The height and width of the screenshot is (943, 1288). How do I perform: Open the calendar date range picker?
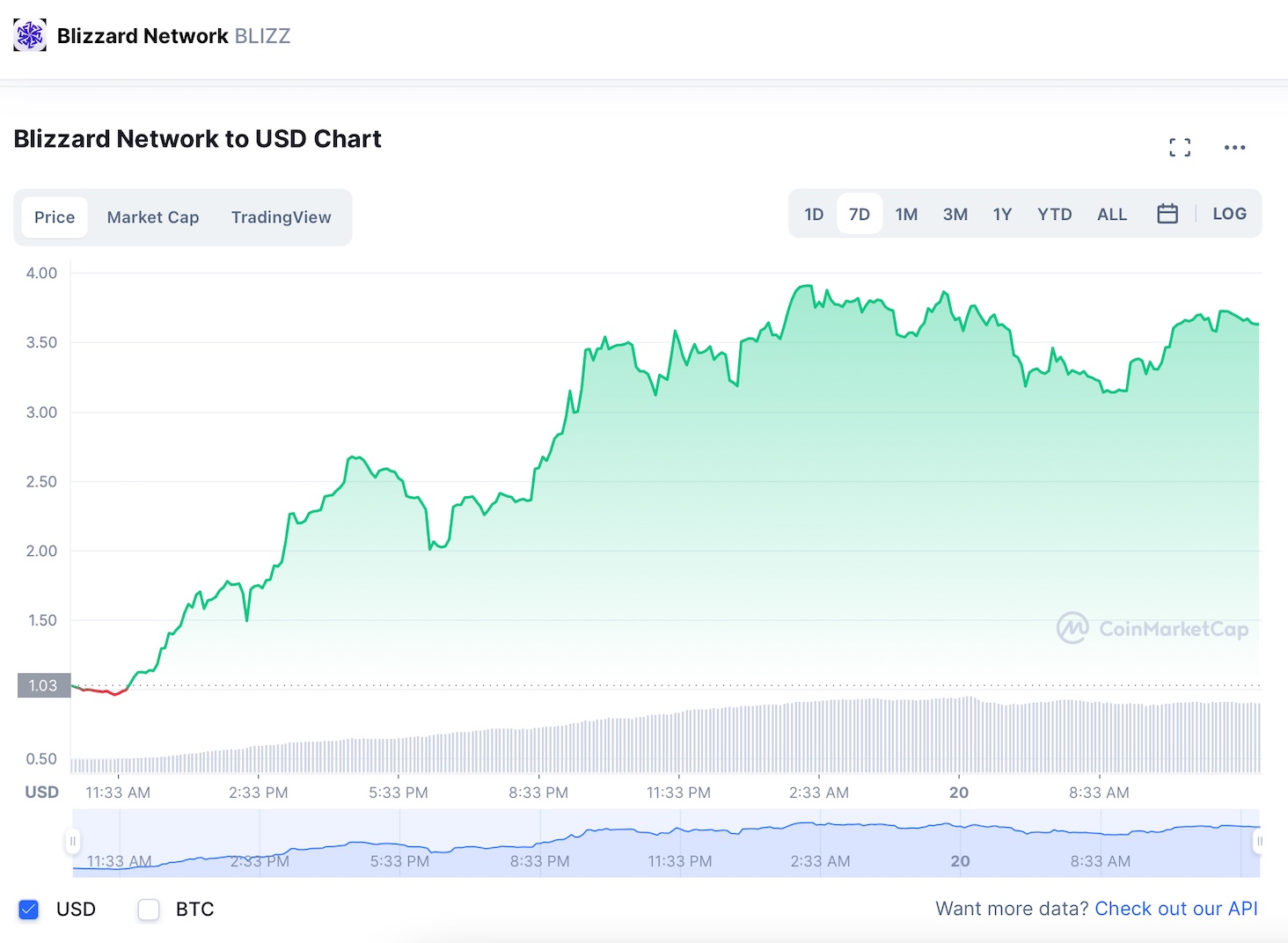tap(1167, 214)
